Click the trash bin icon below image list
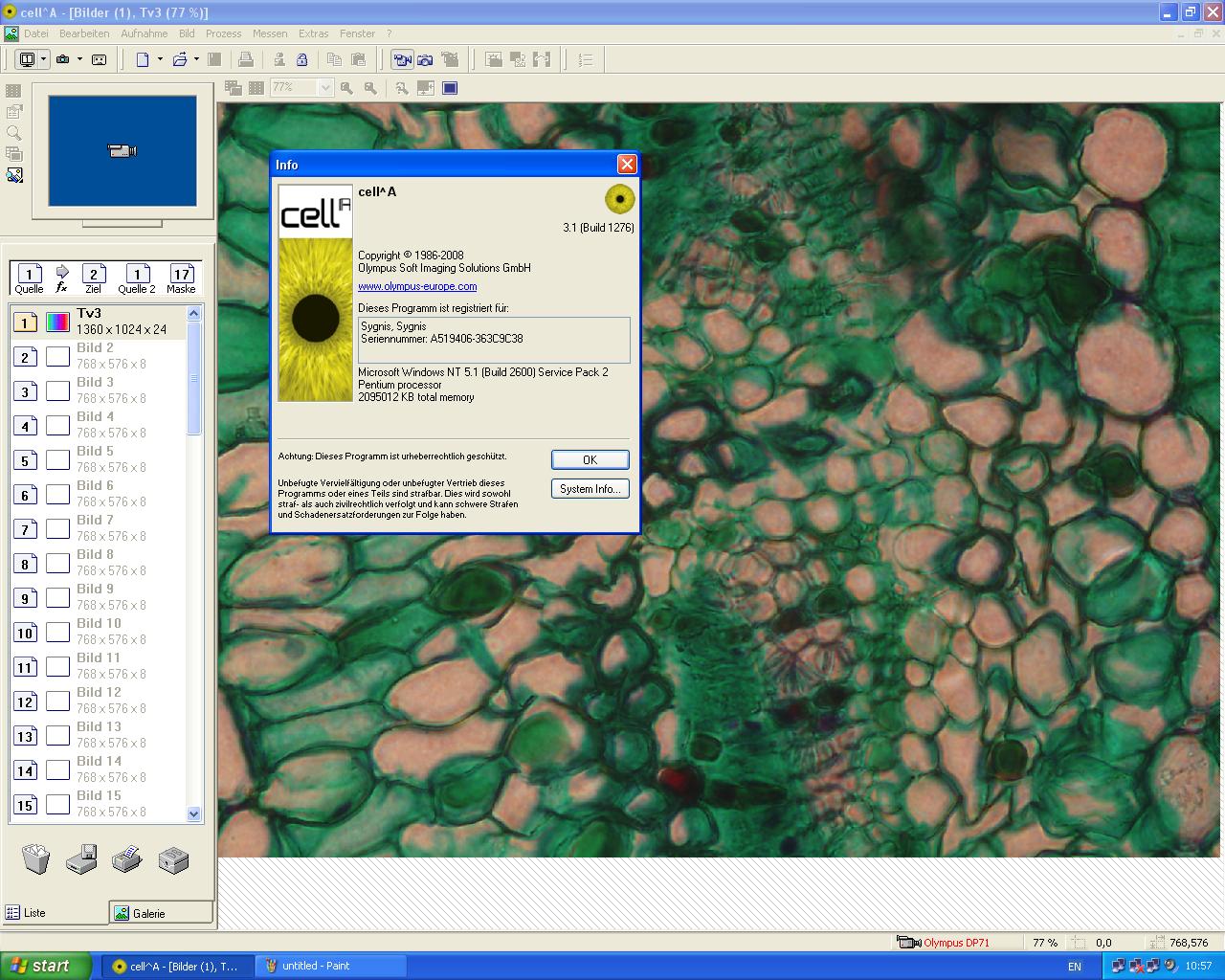This screenshot has height=980, width=1225. point(35,858)
